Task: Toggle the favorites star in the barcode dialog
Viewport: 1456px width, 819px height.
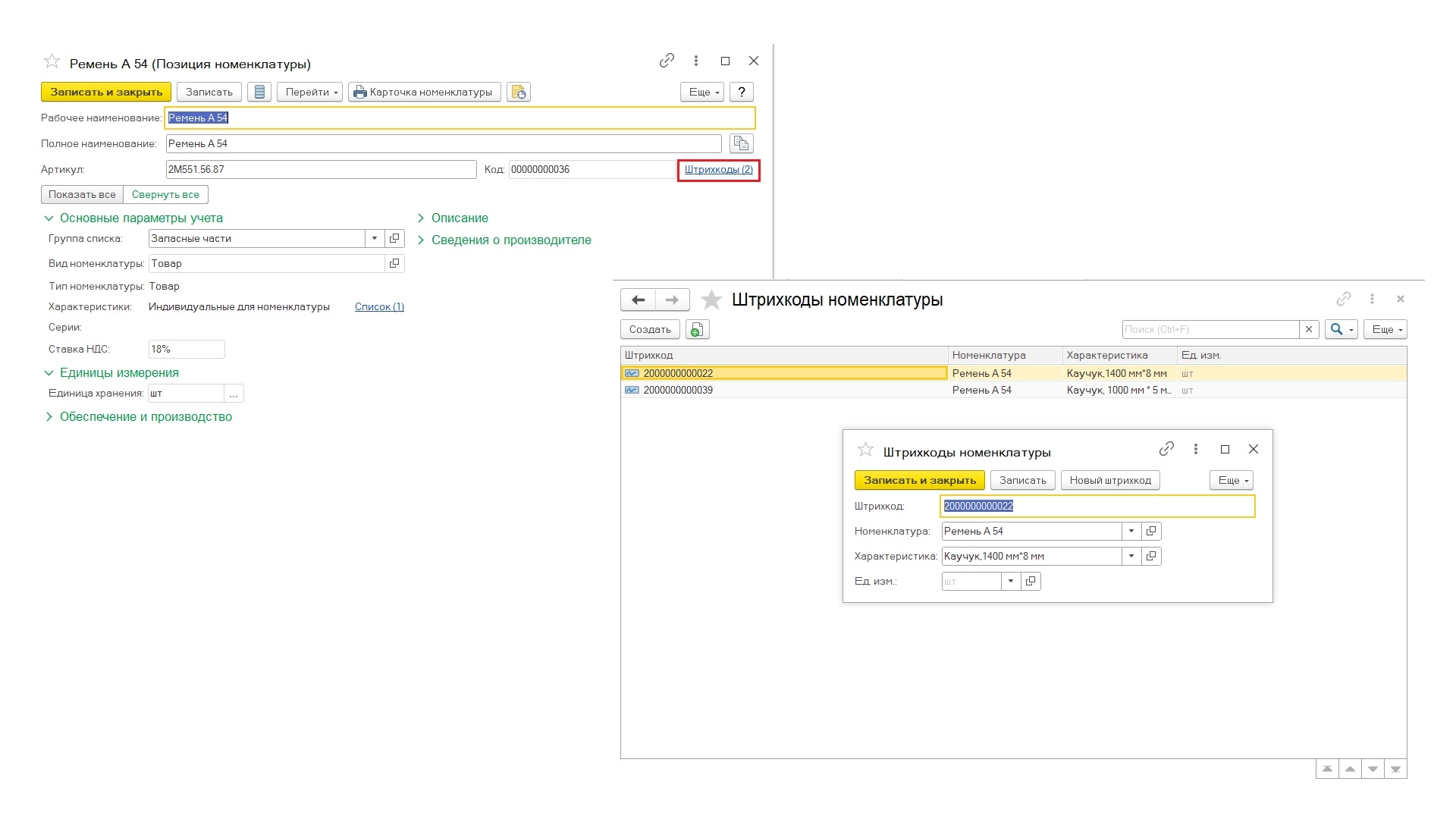Action: (x=865, y=450)
